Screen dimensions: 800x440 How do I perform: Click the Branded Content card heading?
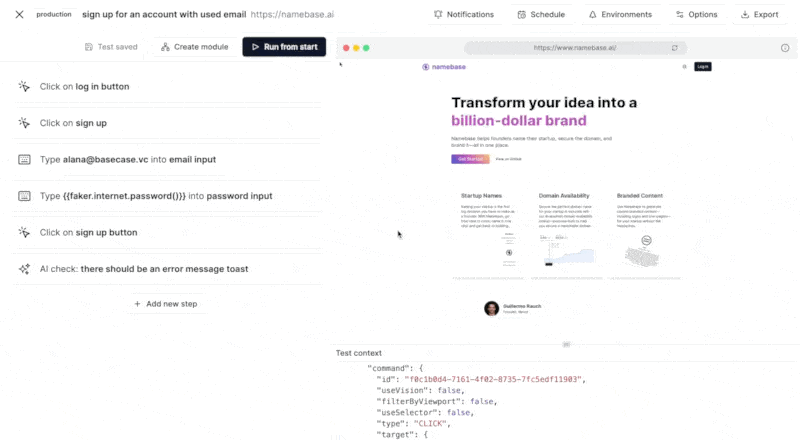(x=639, y=195)
